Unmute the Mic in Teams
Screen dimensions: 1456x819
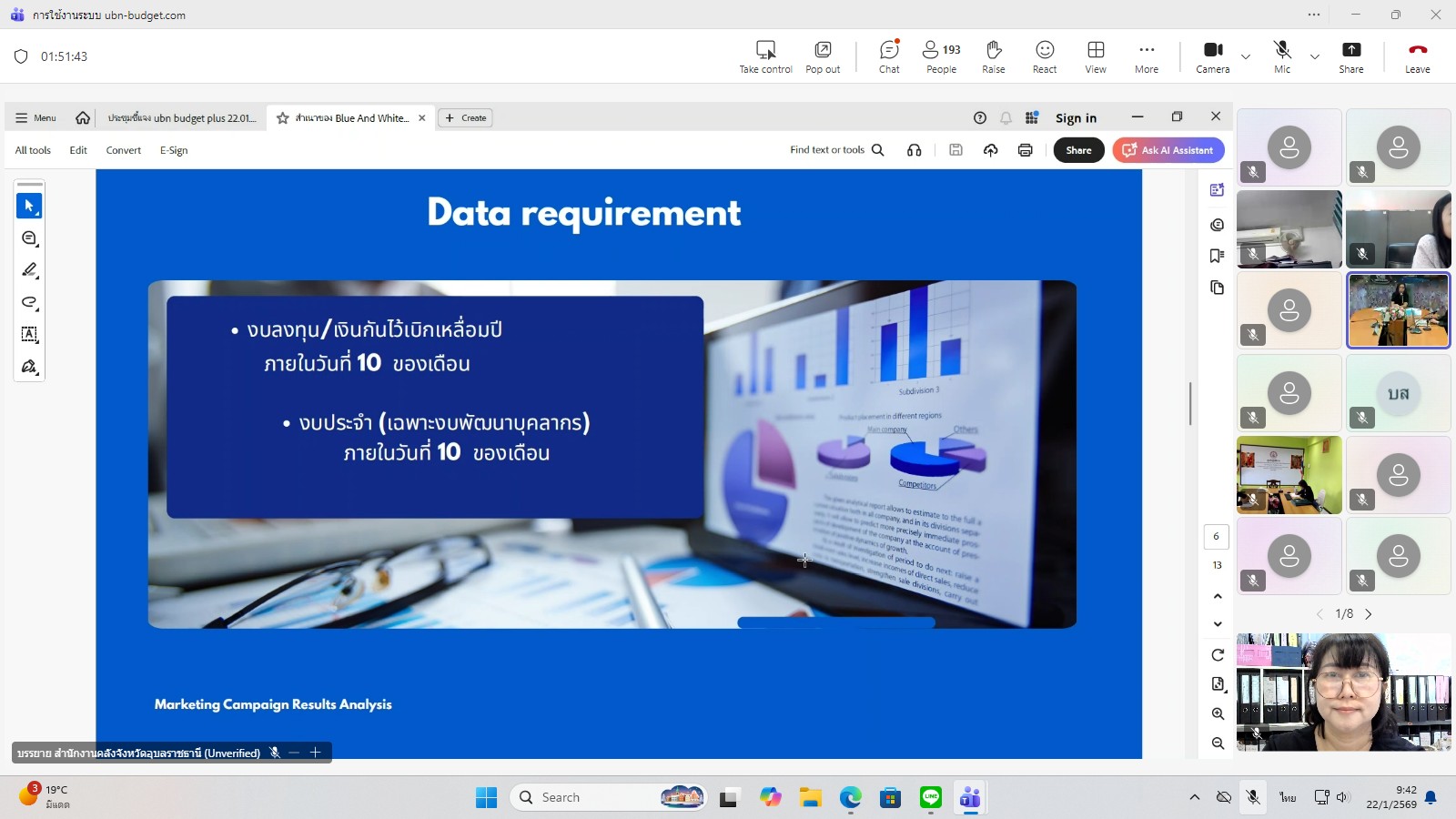point(1282,56)
